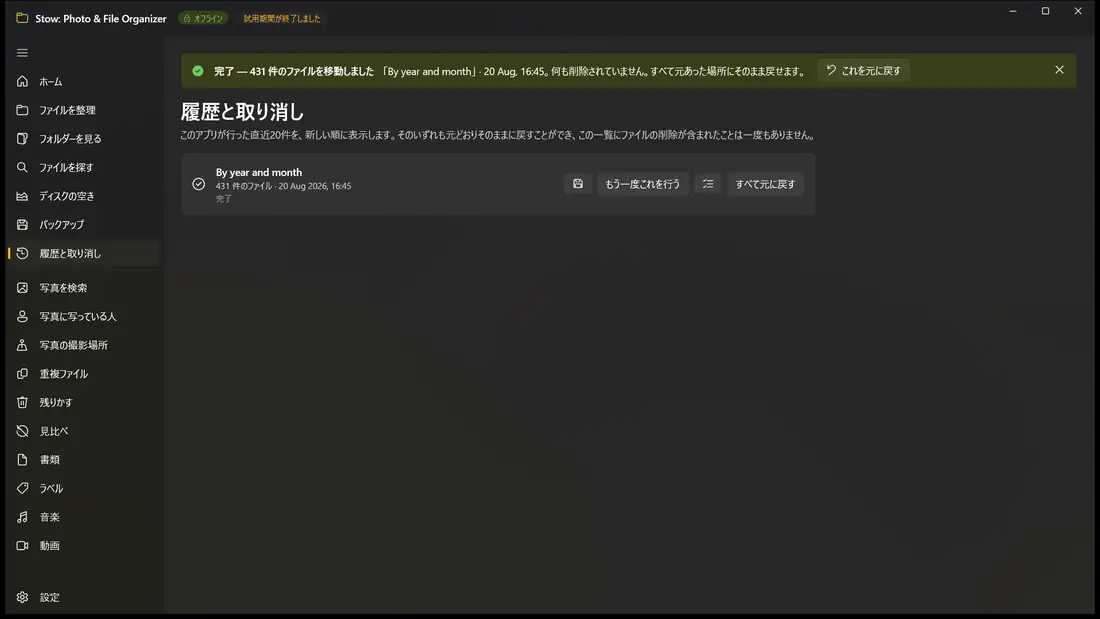Select 履歴と取り消し sidebar item

84,253
